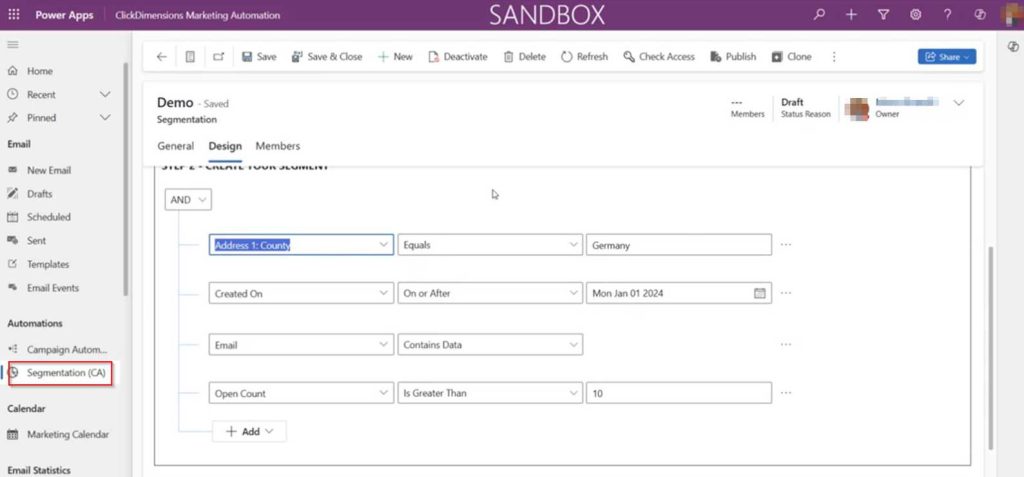The height and width of the screenshot is (477, 1024).
Task: Click the Copilot icon in right rail
Action: (x=1013, y=46)
